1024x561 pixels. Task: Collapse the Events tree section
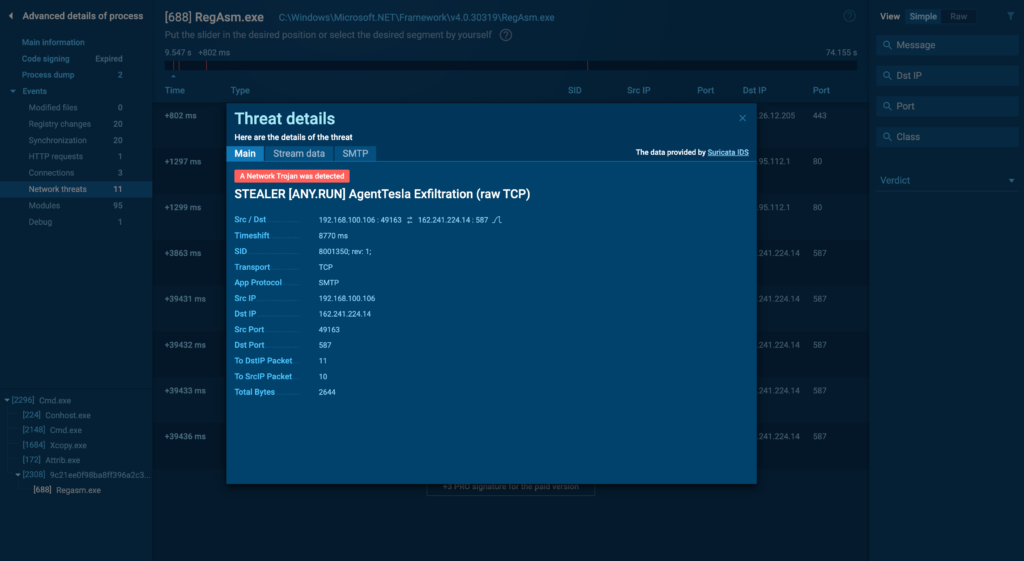pos(13,91)
